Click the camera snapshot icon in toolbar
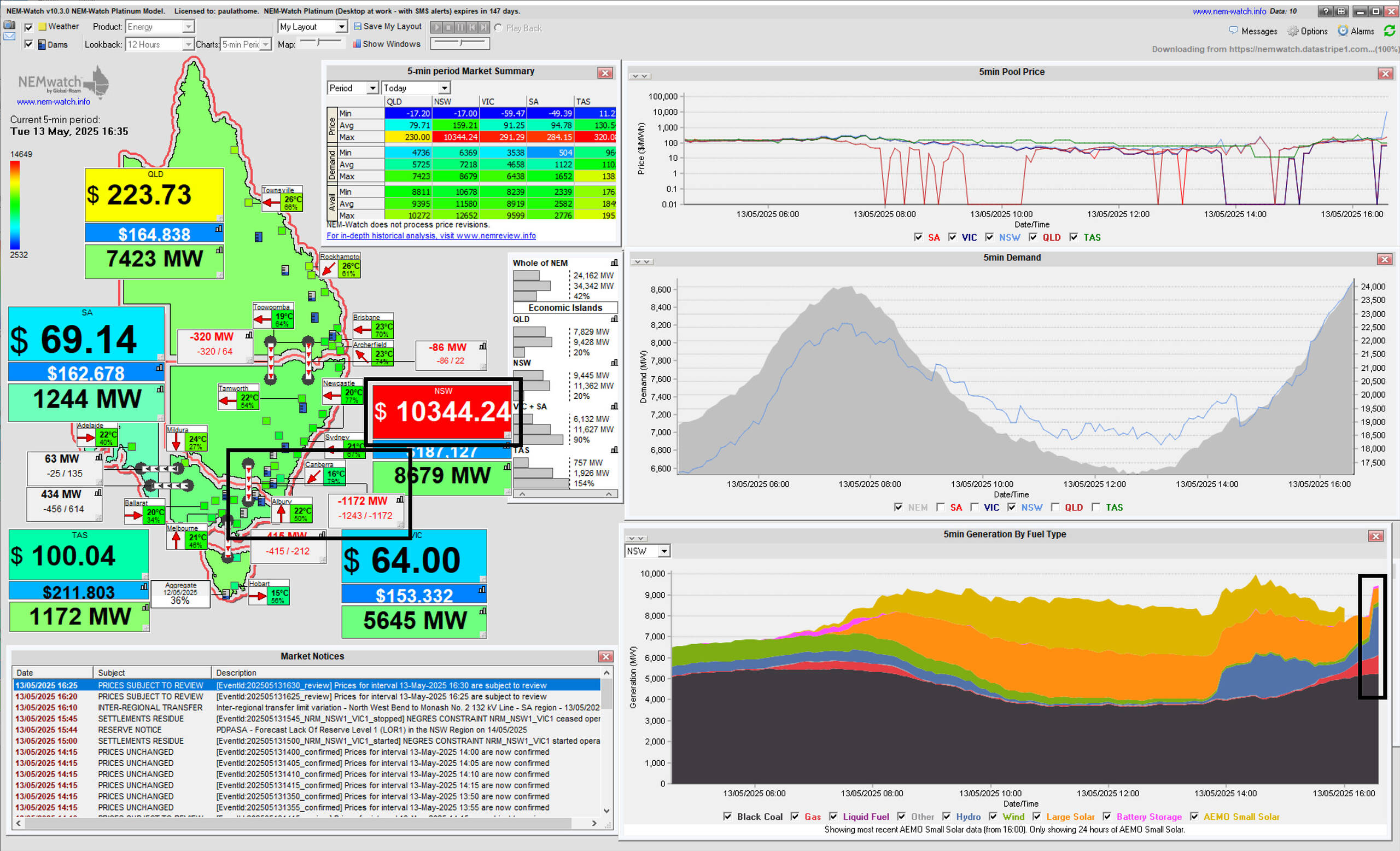This screenshot has width=1400, height=851. pyautogui.click(x=9, y=25)
